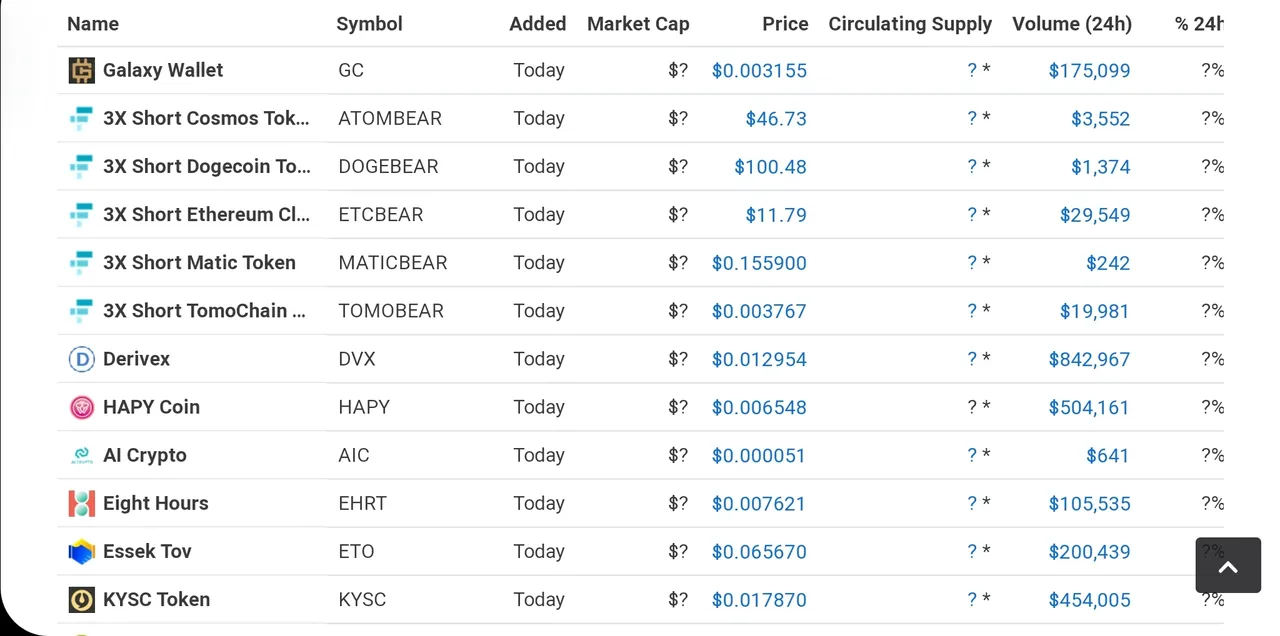Sort by the Symbol column header

(x=370, y=24)
